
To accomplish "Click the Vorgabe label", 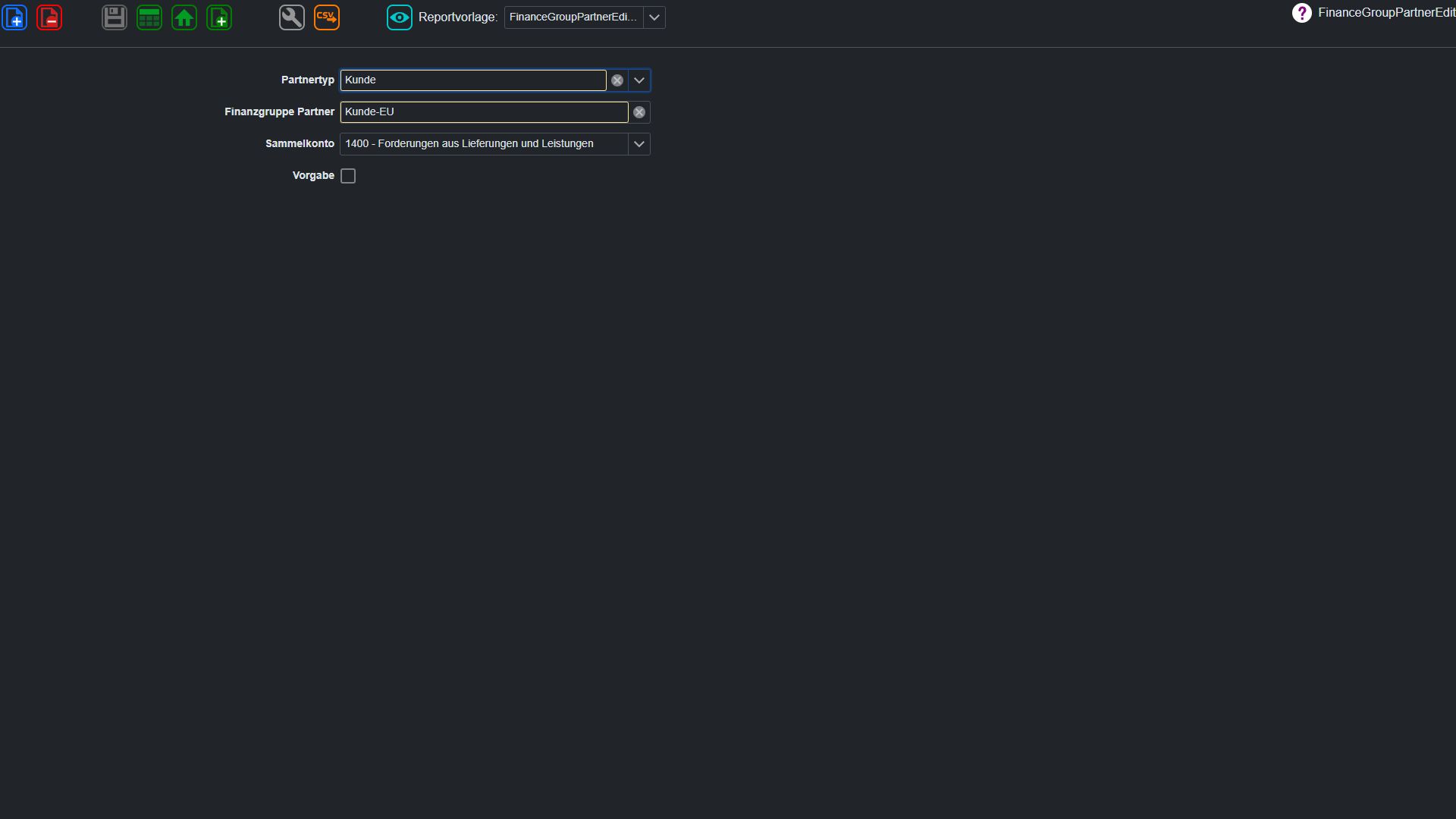I will pyautogui.click(x=313, y=176).
